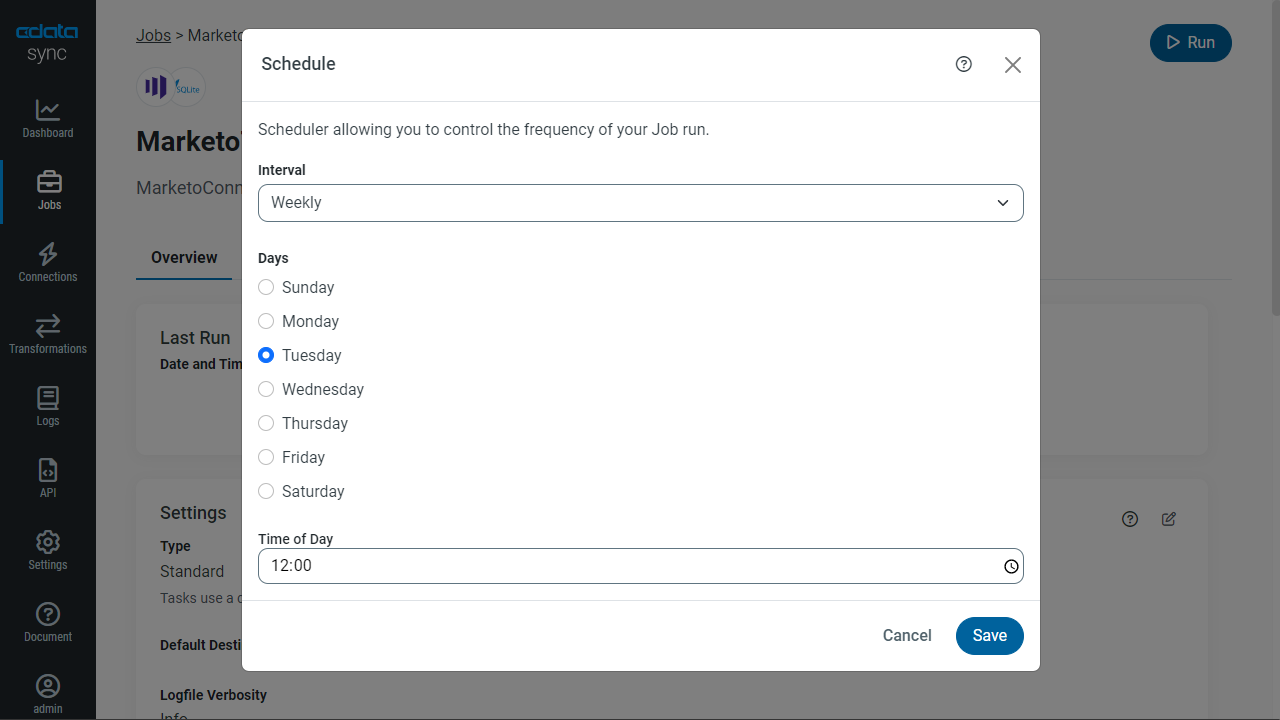Cancel the Schedule dialog
Image resolution: width=1280 pixels, height=720 pixels.
tap(907, 636)
